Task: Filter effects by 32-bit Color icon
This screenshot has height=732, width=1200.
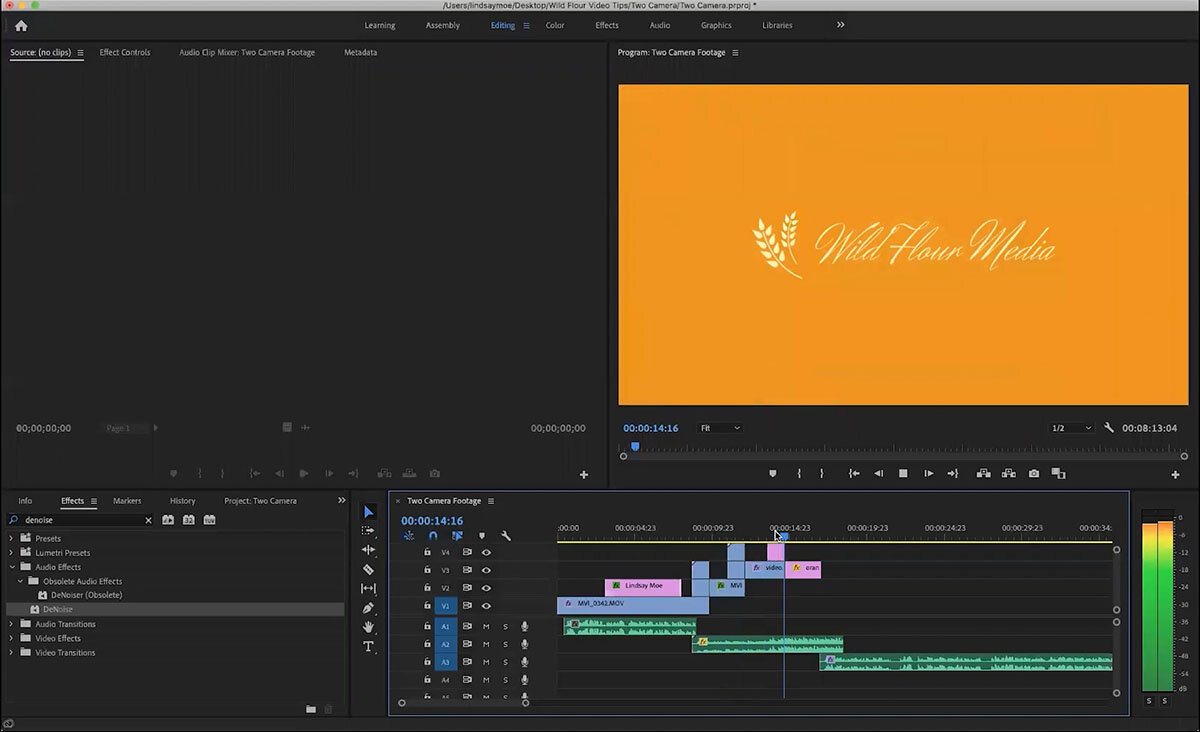Action: (188, 520)
